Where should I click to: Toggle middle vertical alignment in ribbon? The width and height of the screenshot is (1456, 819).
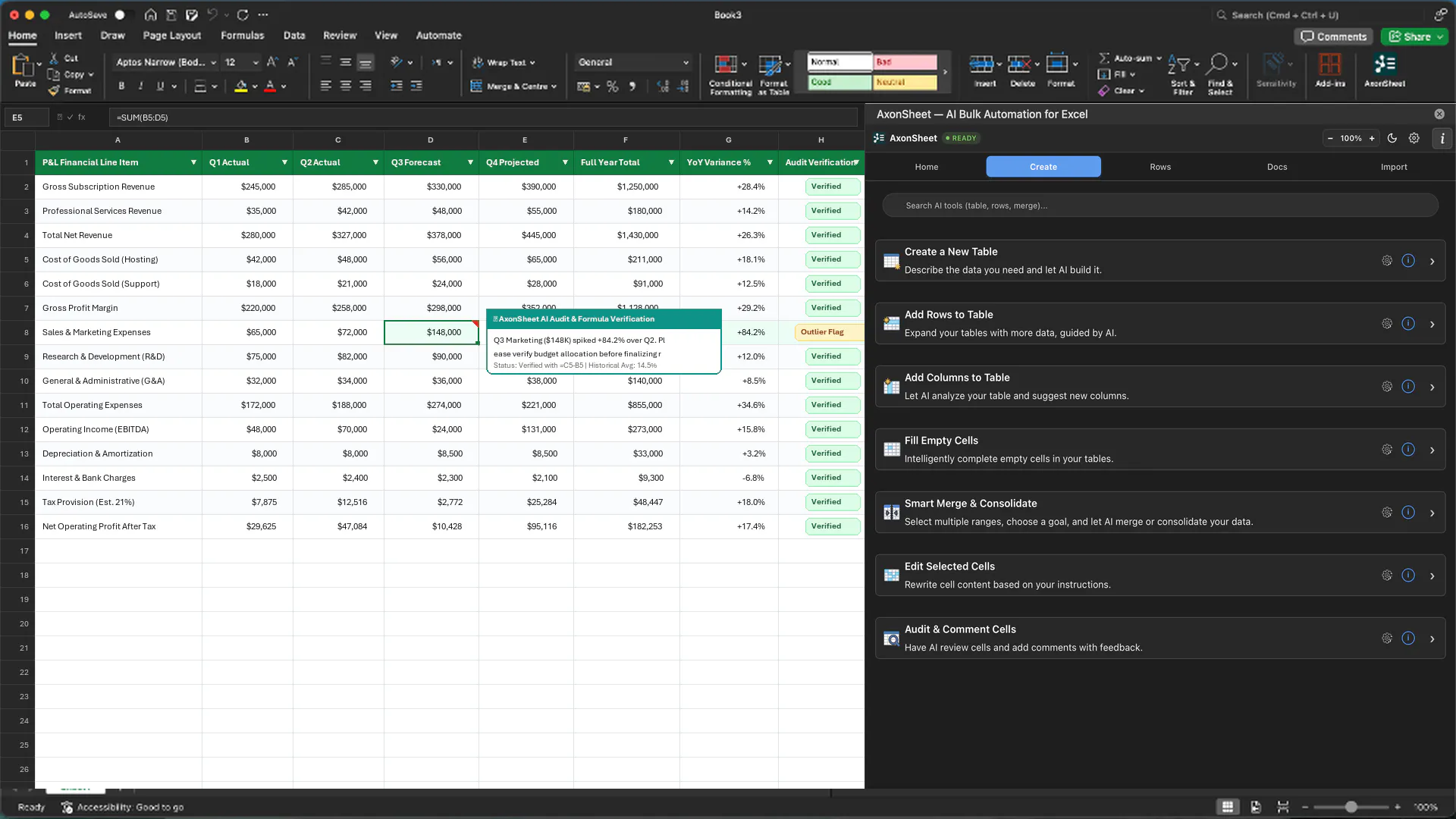[346, 62]
